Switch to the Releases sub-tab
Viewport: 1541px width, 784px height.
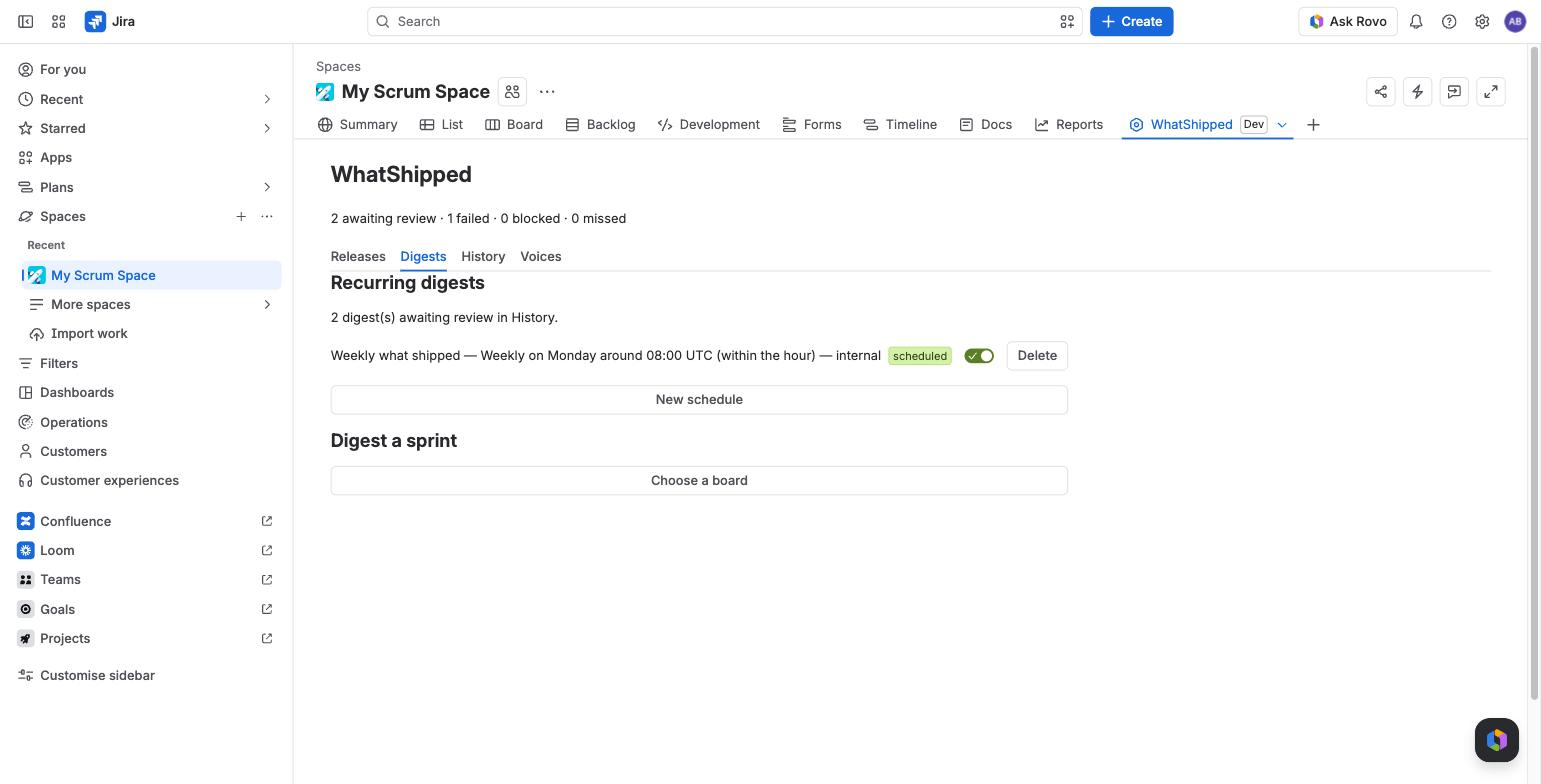click(358, 256)
